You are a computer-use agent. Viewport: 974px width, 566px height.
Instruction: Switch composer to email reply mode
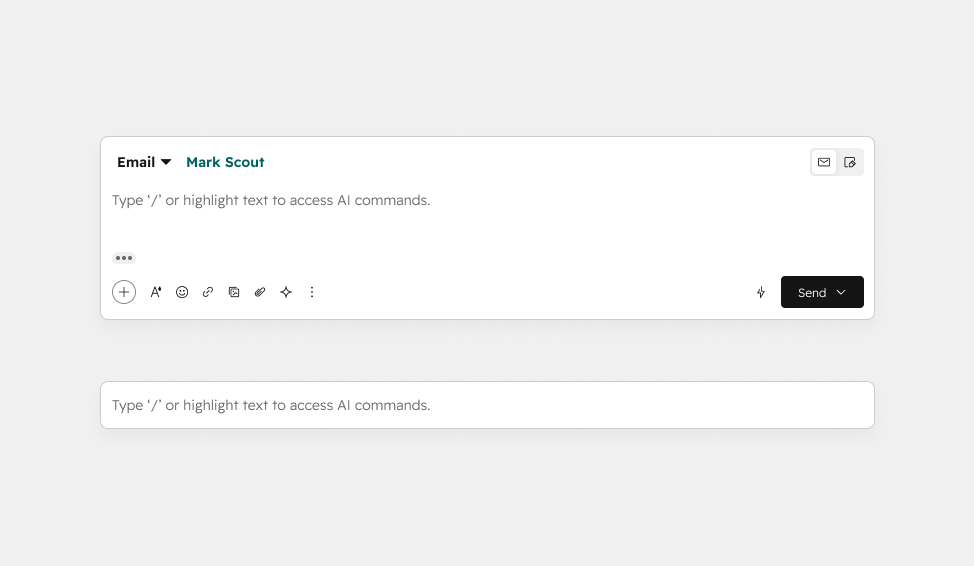(x=824, y=162)
